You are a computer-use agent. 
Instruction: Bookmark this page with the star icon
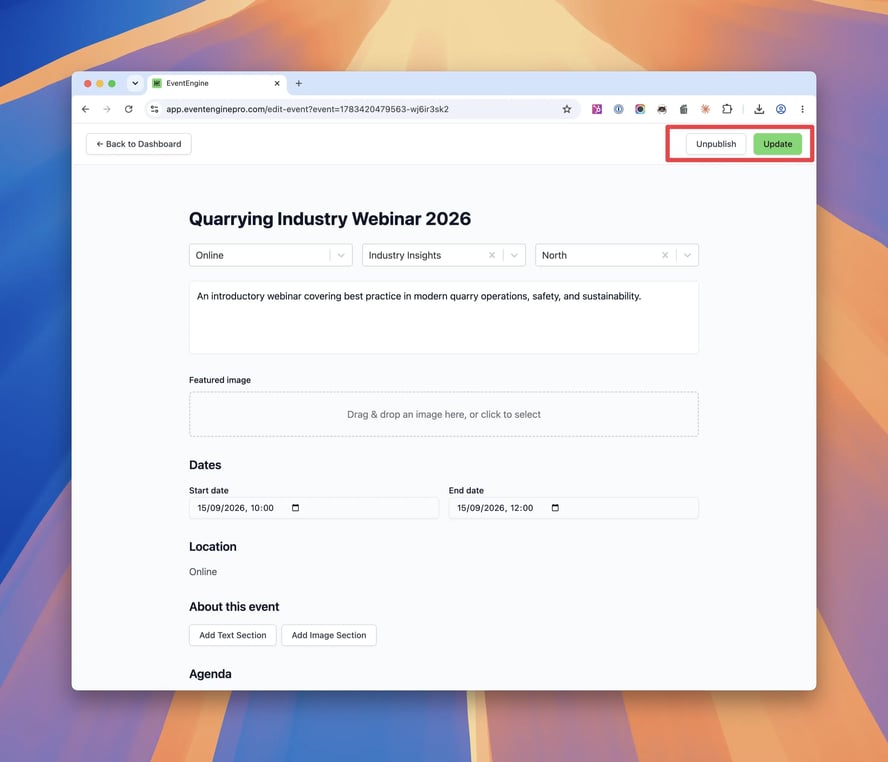coord(567,109)
